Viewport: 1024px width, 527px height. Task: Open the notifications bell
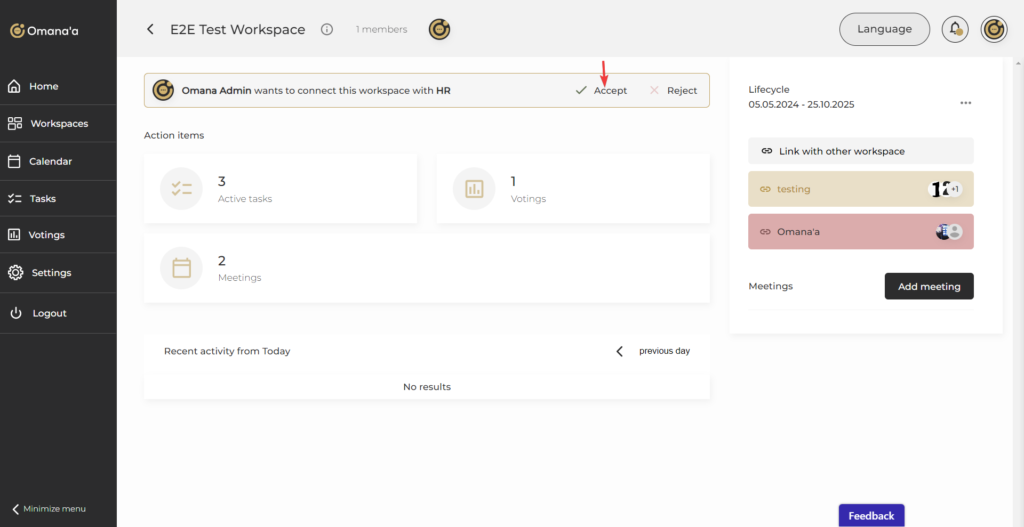click(x=955, y=29)
